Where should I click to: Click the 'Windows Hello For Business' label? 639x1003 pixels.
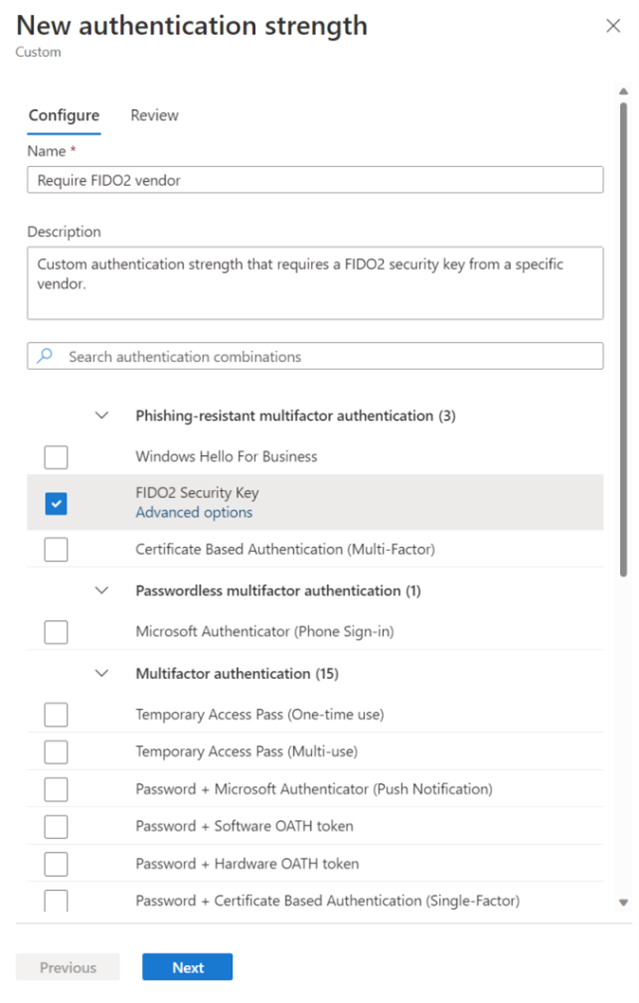pyautogui.click(x=226, y=457)
